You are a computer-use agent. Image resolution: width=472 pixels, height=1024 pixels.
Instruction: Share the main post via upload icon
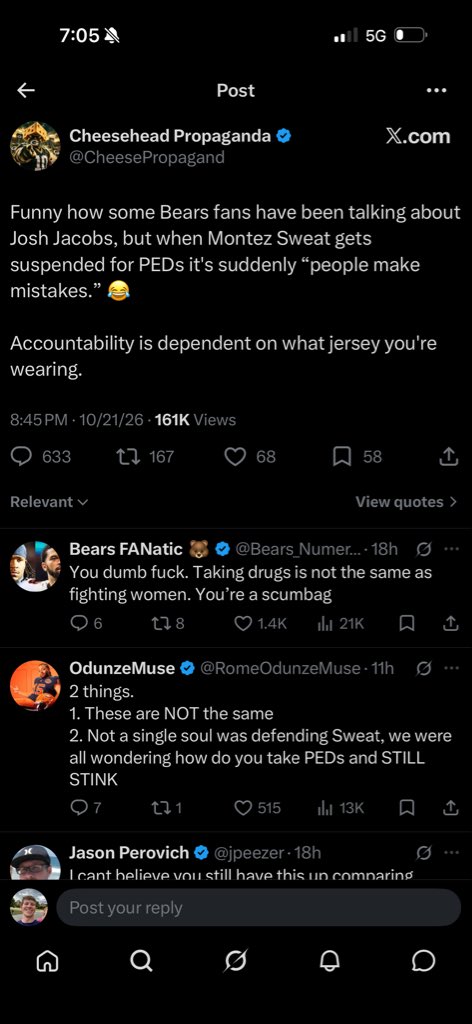[448, 457]
